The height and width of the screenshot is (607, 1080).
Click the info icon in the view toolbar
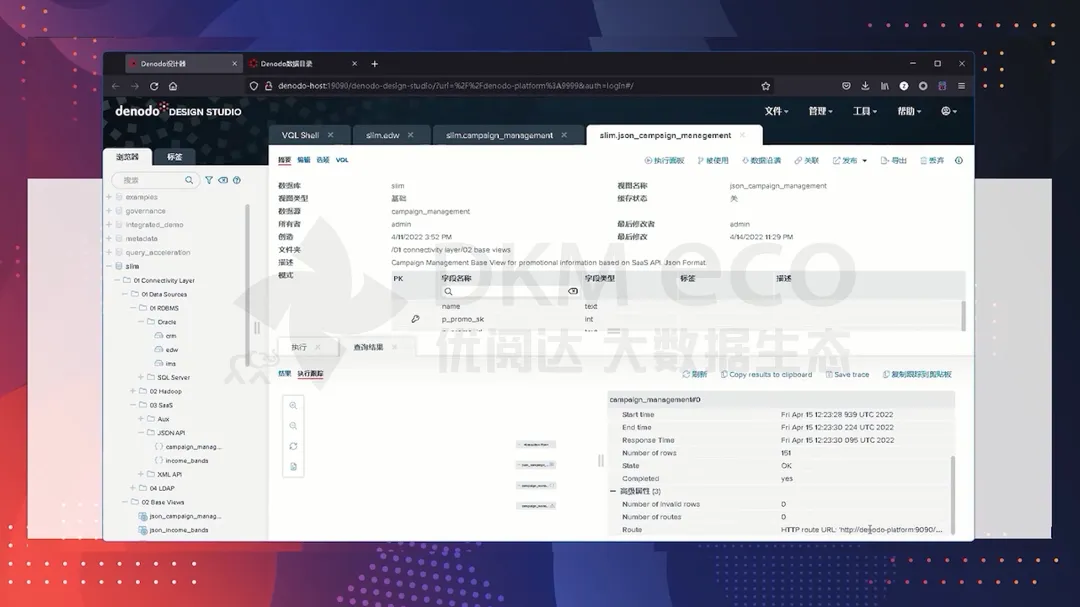[x=959, y=160]
